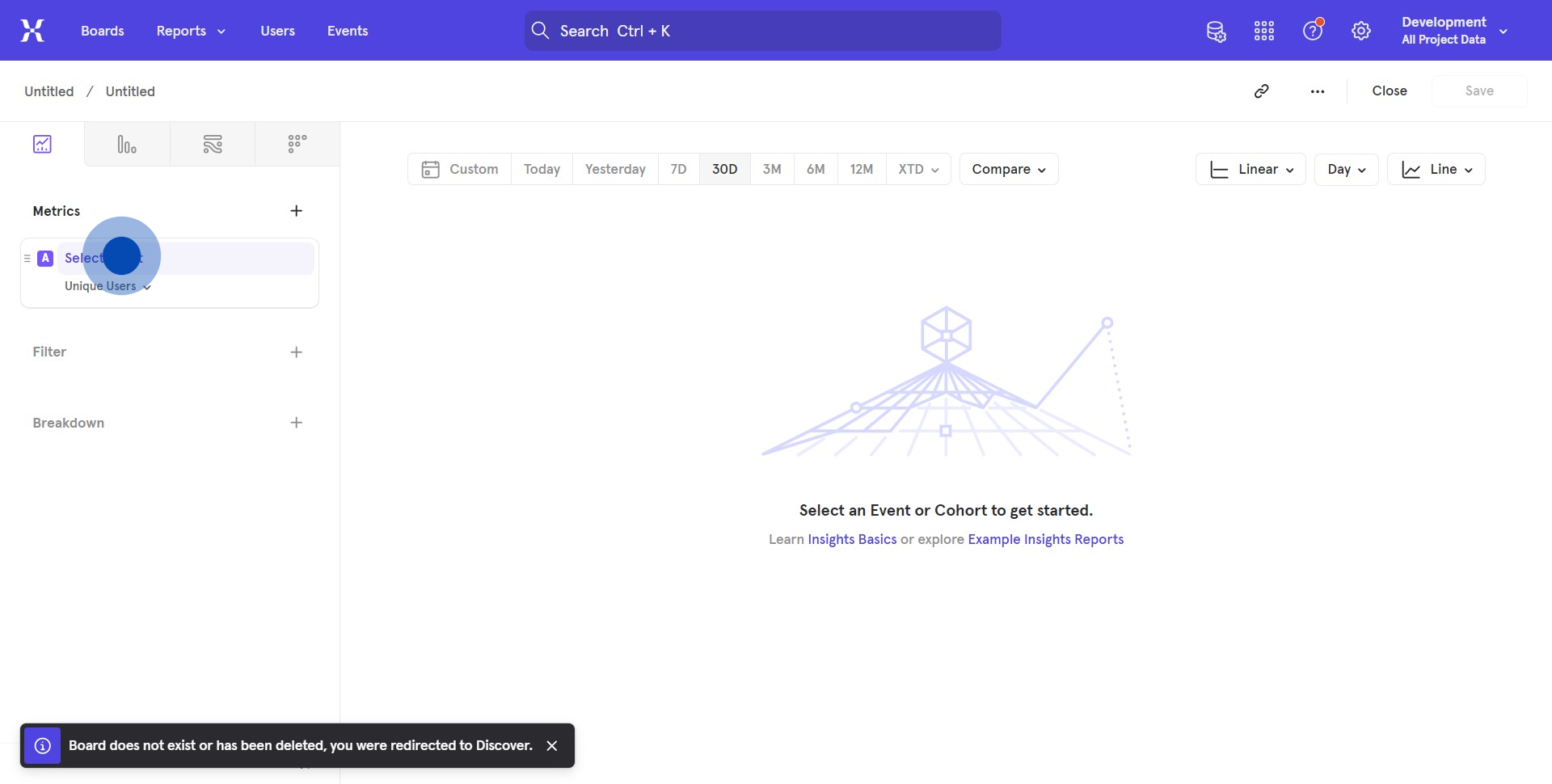The height and width of the screenshot is (784, 1552).
Task: Select the 7D date range
Action: 678,170
